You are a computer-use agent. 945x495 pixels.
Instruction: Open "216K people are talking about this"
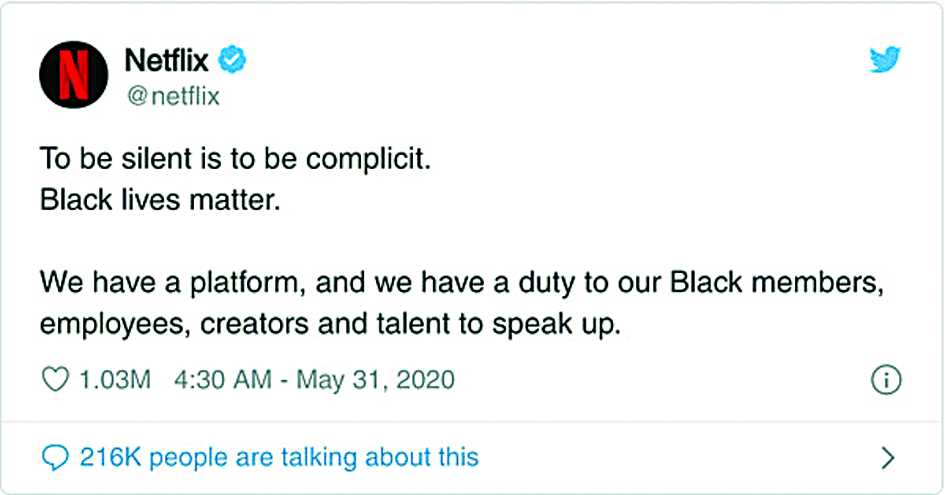(x=279, y=457)
